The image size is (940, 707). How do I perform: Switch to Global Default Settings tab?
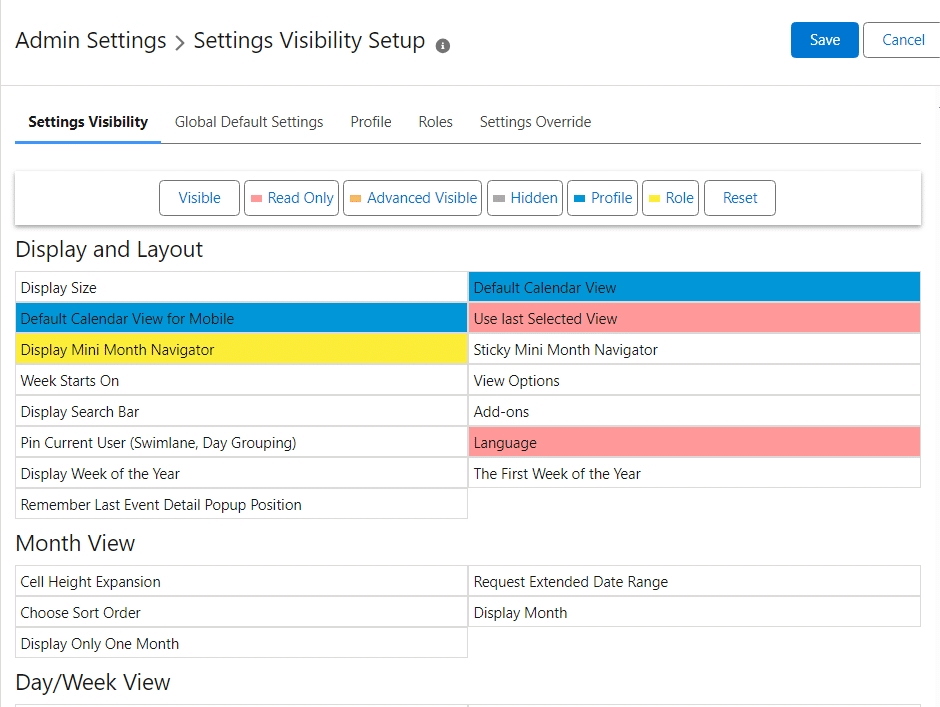point(249,122)
